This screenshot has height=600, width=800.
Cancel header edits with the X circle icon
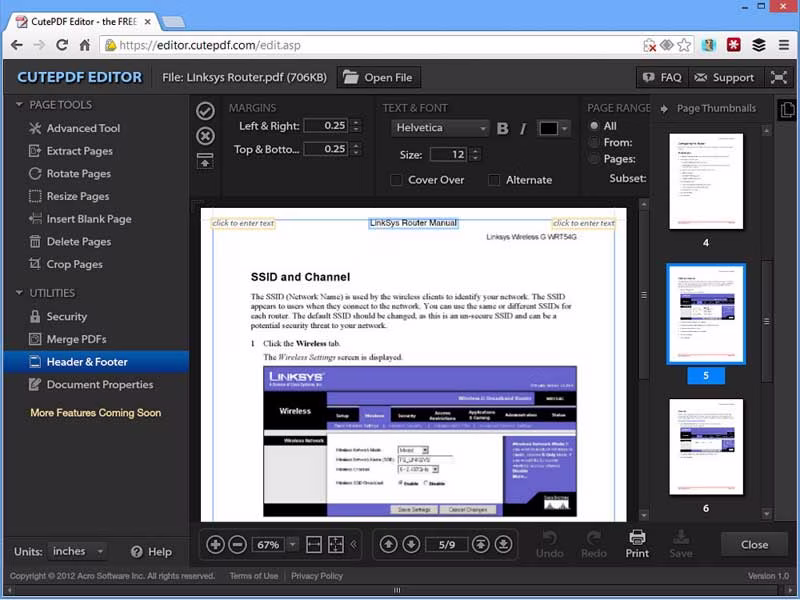tap(205, 136)
